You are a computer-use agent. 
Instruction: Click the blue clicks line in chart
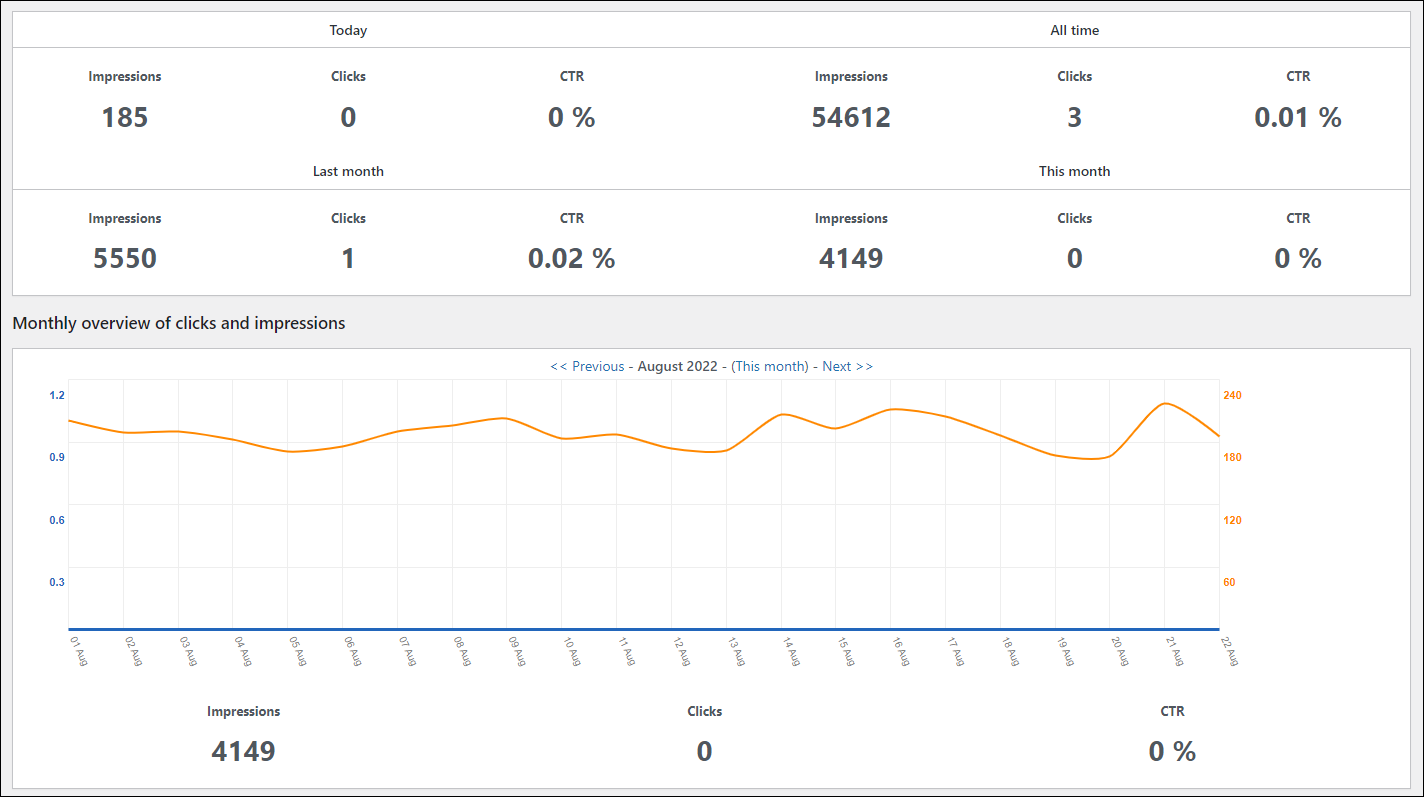click(x=644, y=629)
